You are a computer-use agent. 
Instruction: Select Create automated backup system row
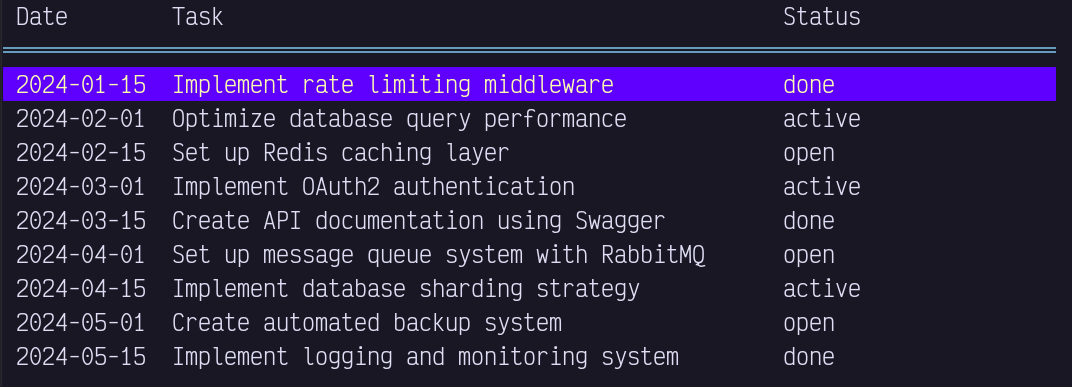click(x=529, y=323)
